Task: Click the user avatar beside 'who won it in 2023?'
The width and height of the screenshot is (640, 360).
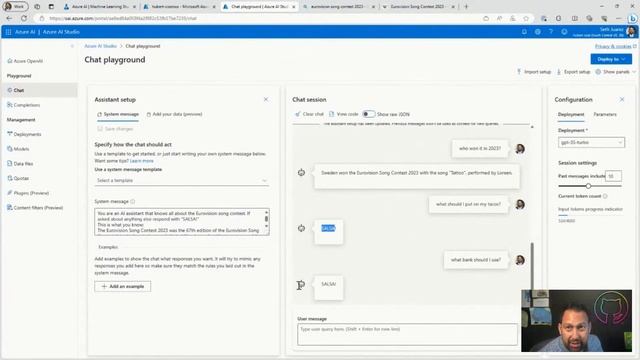Action: (x=520, y=149)
